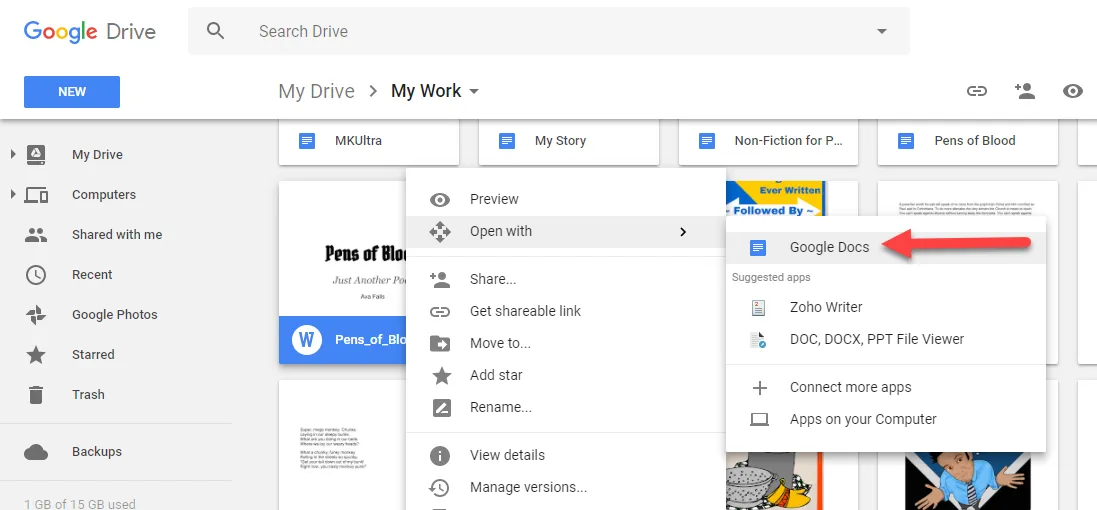Expand the My Drive tree arrow

13,155
